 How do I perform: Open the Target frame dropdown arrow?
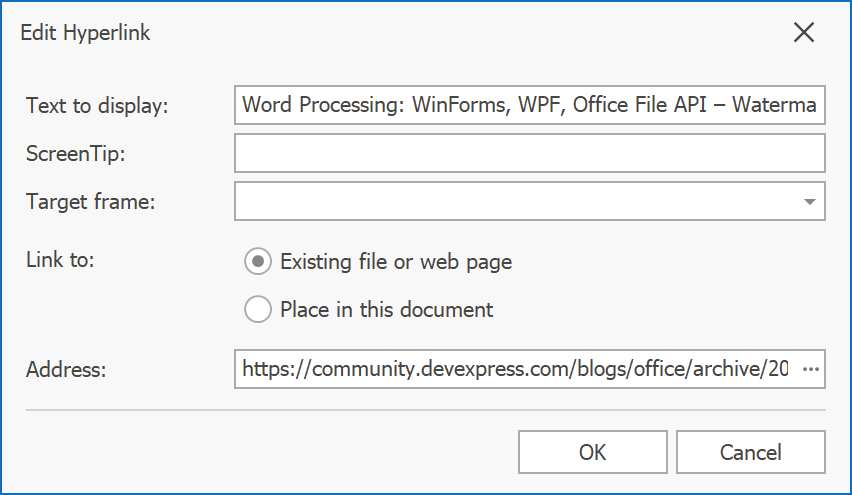pyautogui.click(x=809, y=201)
